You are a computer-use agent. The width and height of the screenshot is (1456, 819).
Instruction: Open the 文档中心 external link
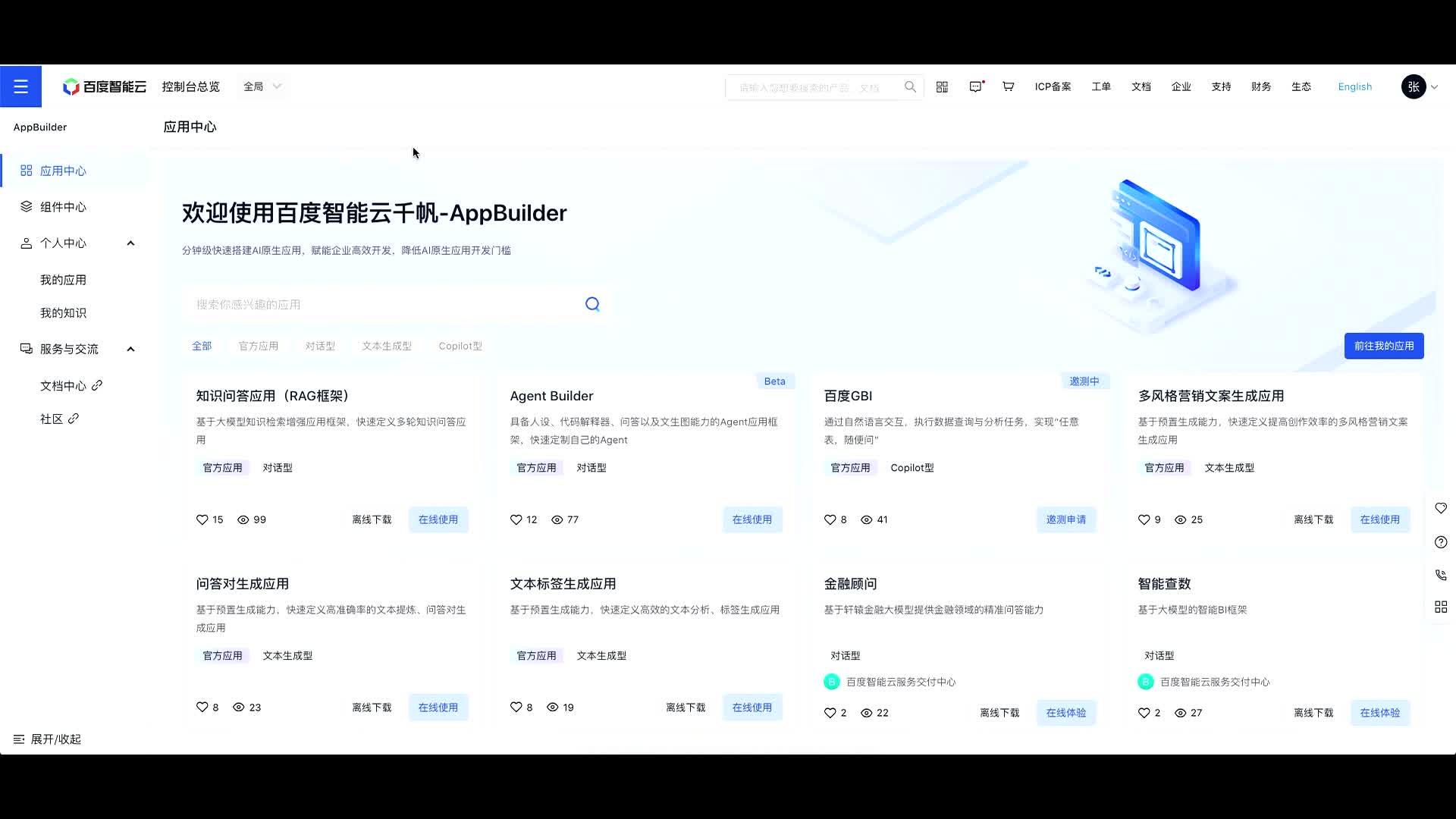click(x=71, y=386)
